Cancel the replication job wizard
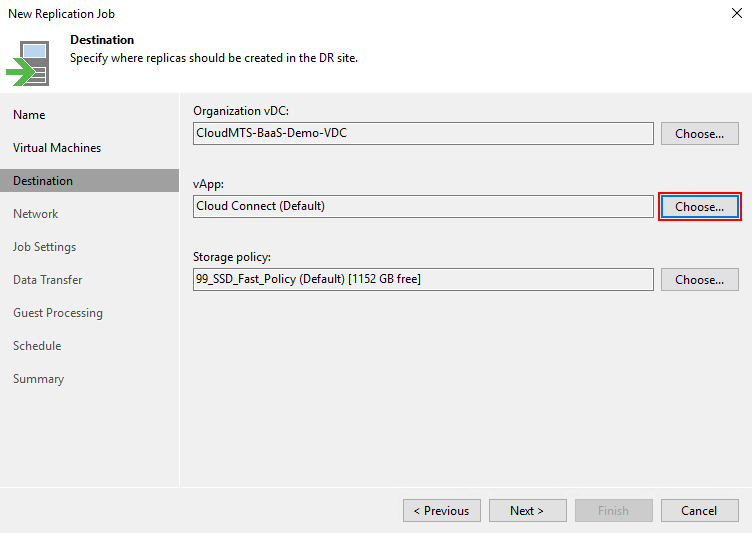This screenshot has height=533, width=752. tap(699, 511)
